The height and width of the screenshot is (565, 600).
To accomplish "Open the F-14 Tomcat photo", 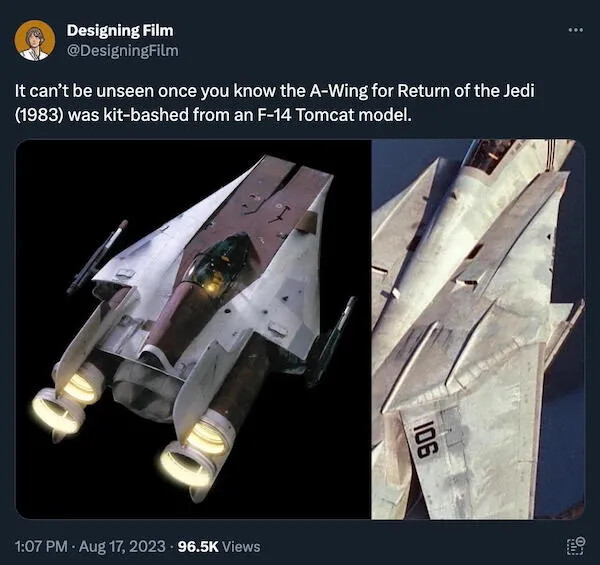I will pos(478,329).
